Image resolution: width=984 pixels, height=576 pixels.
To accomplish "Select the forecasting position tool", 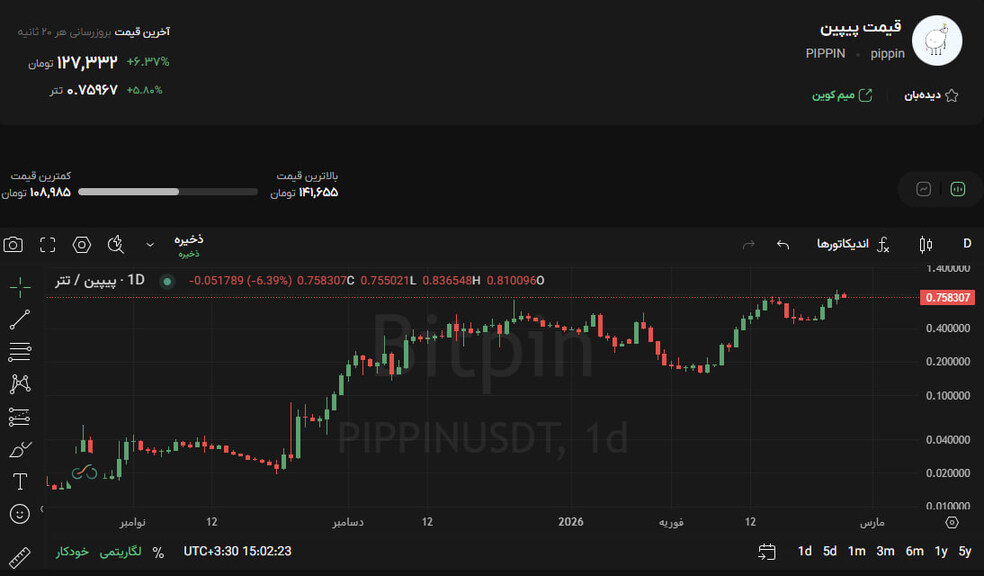I will coord(20,417).
